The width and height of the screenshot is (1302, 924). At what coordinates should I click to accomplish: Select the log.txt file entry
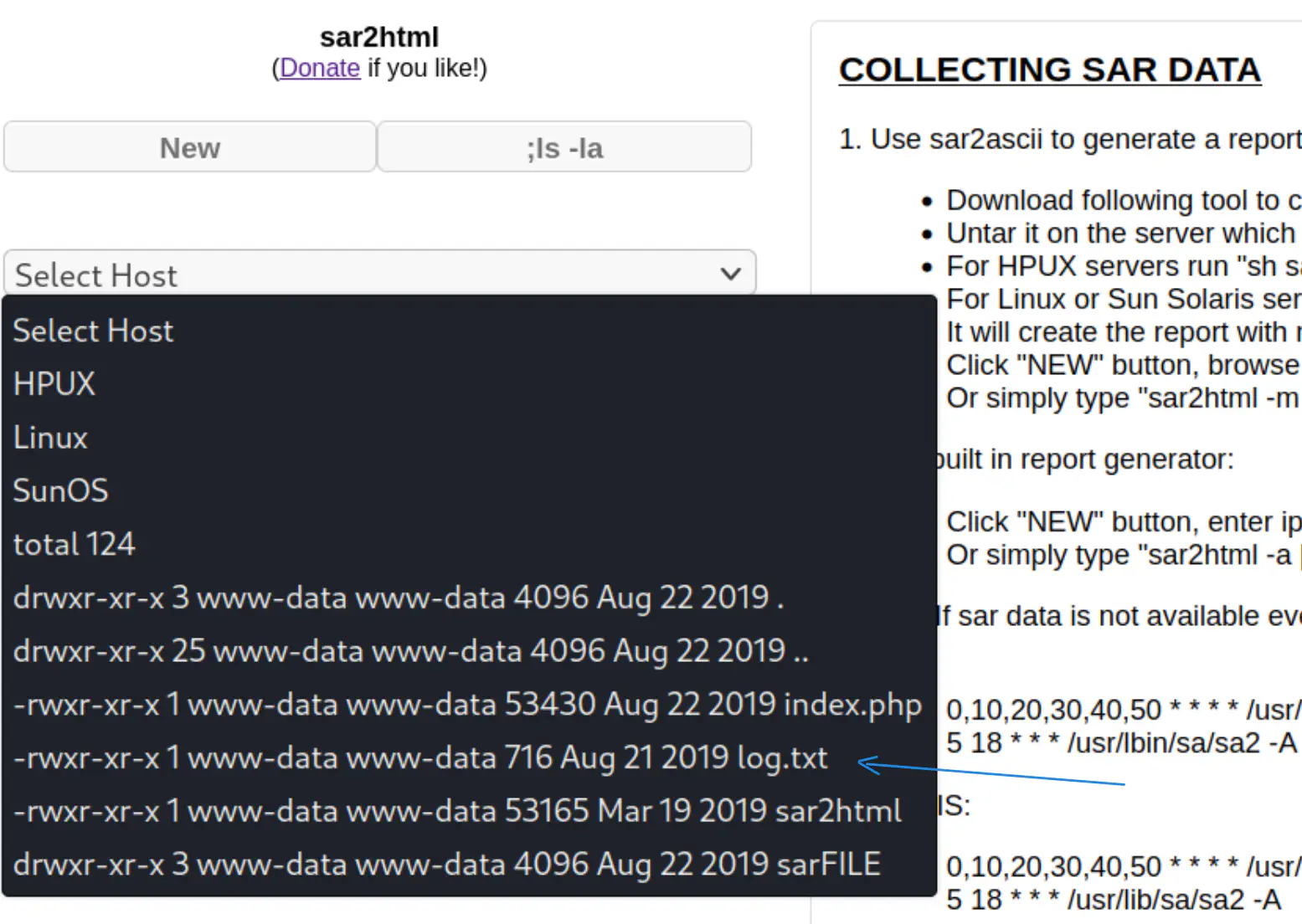(x=419, y=758)
